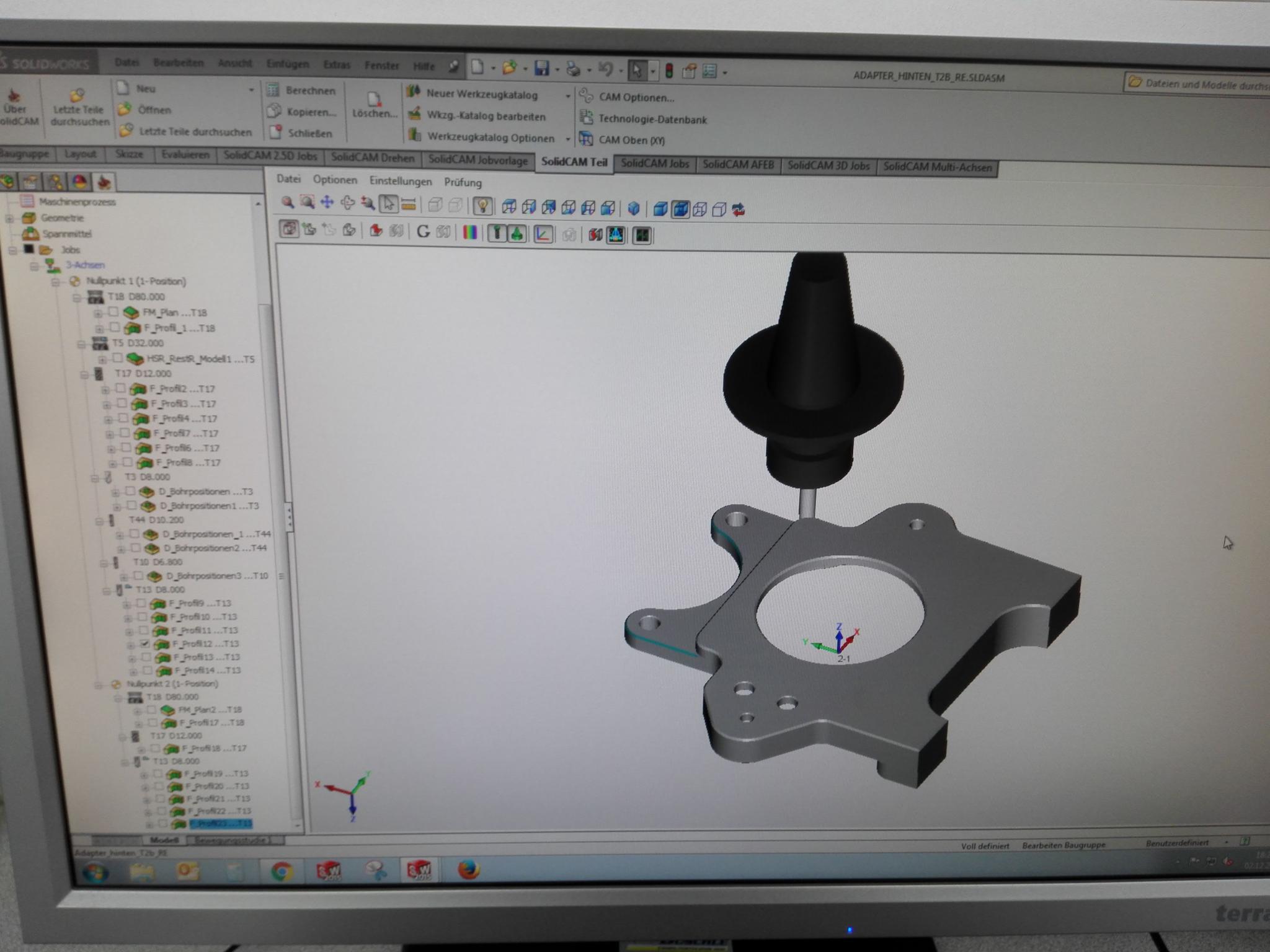Click the coordinate axes display icon
1270x952 pixels.
click(543, 234)
